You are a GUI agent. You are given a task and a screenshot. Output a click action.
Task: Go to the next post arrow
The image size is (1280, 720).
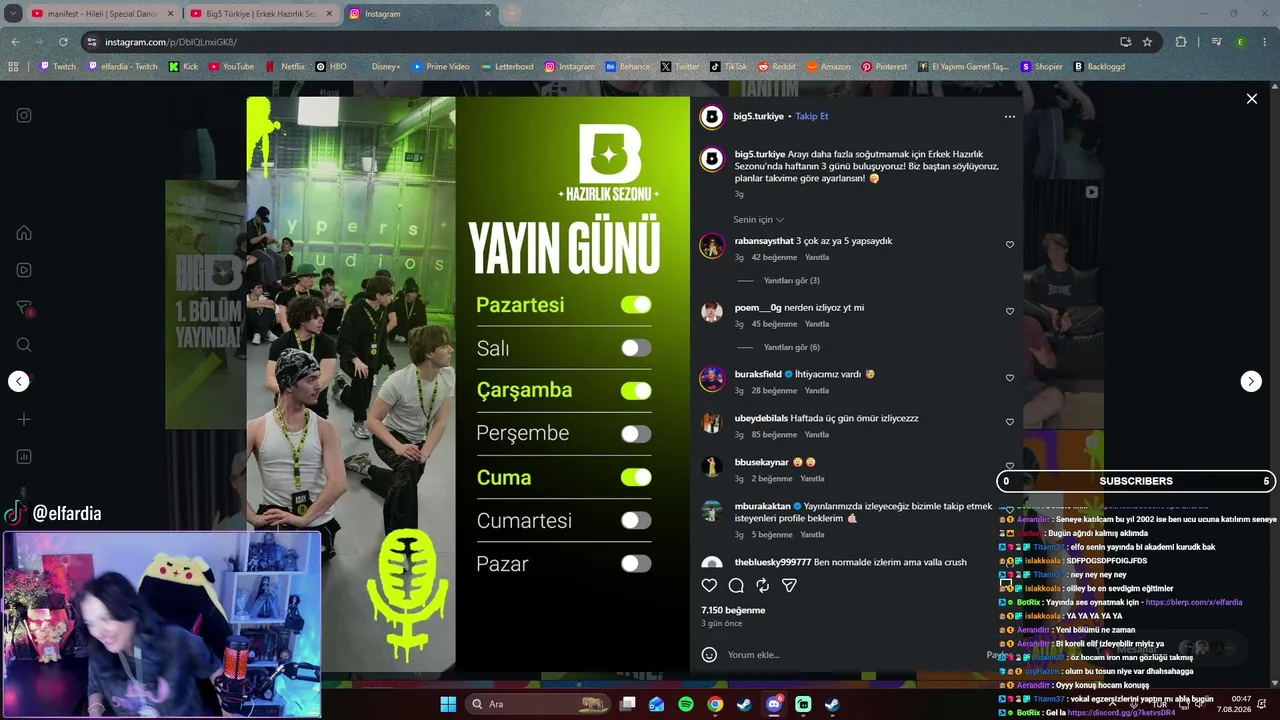pyautogui.click(x=1251, y=381)
